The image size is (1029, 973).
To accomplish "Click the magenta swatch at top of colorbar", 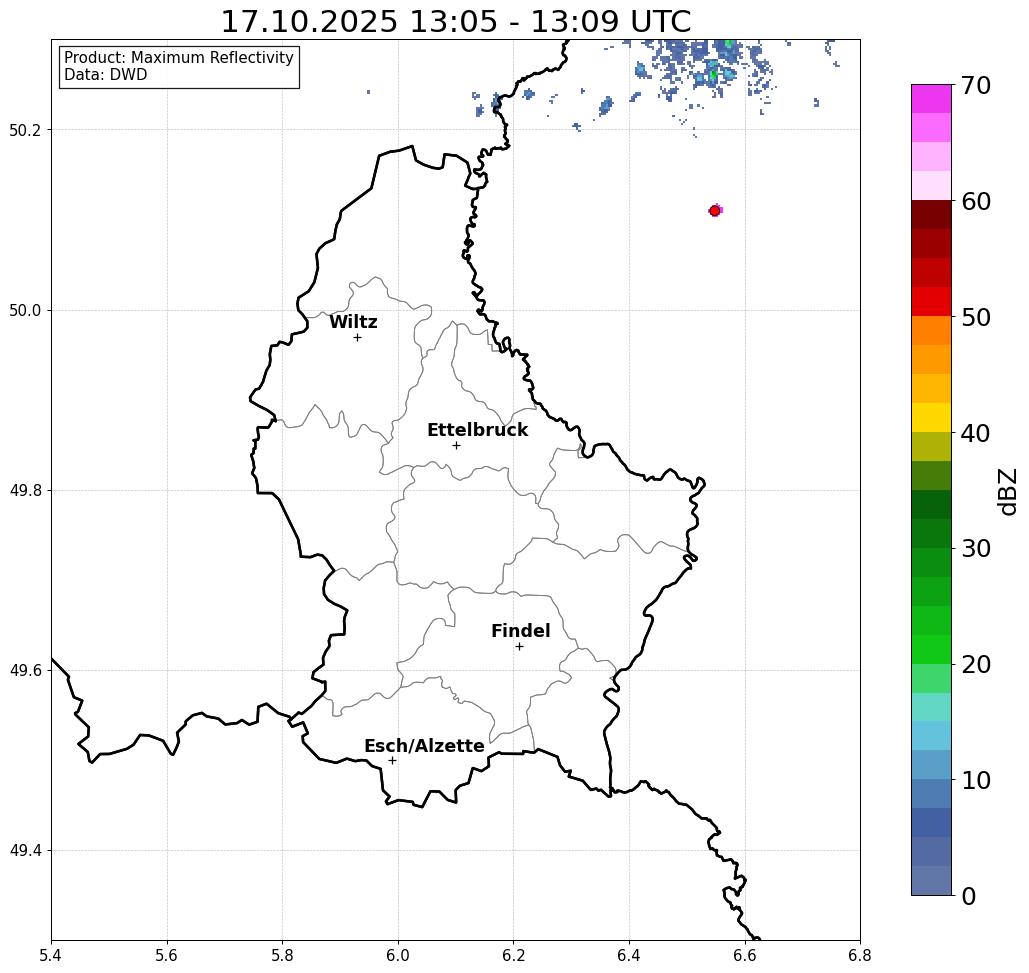I will pos(931,99).
